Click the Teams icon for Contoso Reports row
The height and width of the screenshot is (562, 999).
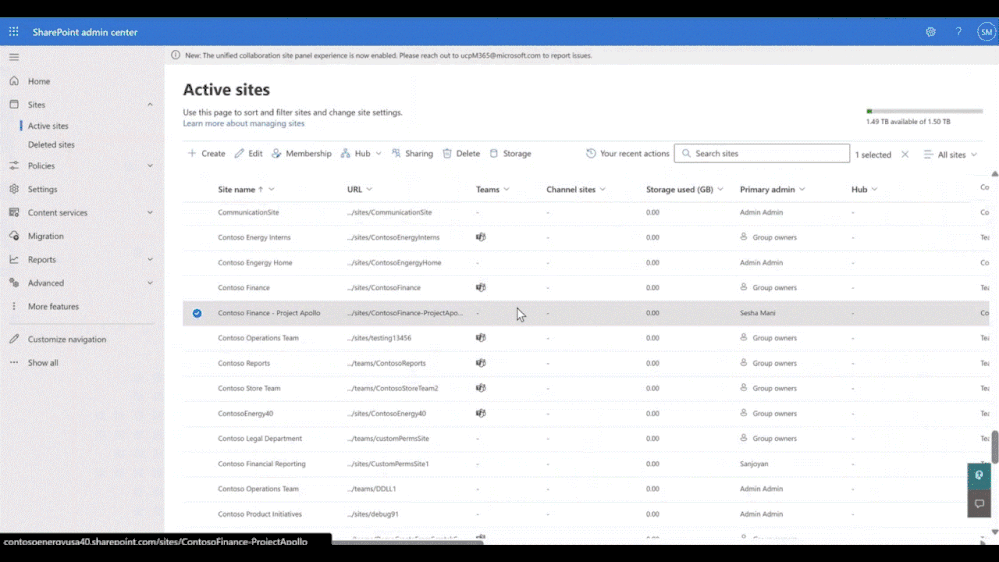[481, 363]
